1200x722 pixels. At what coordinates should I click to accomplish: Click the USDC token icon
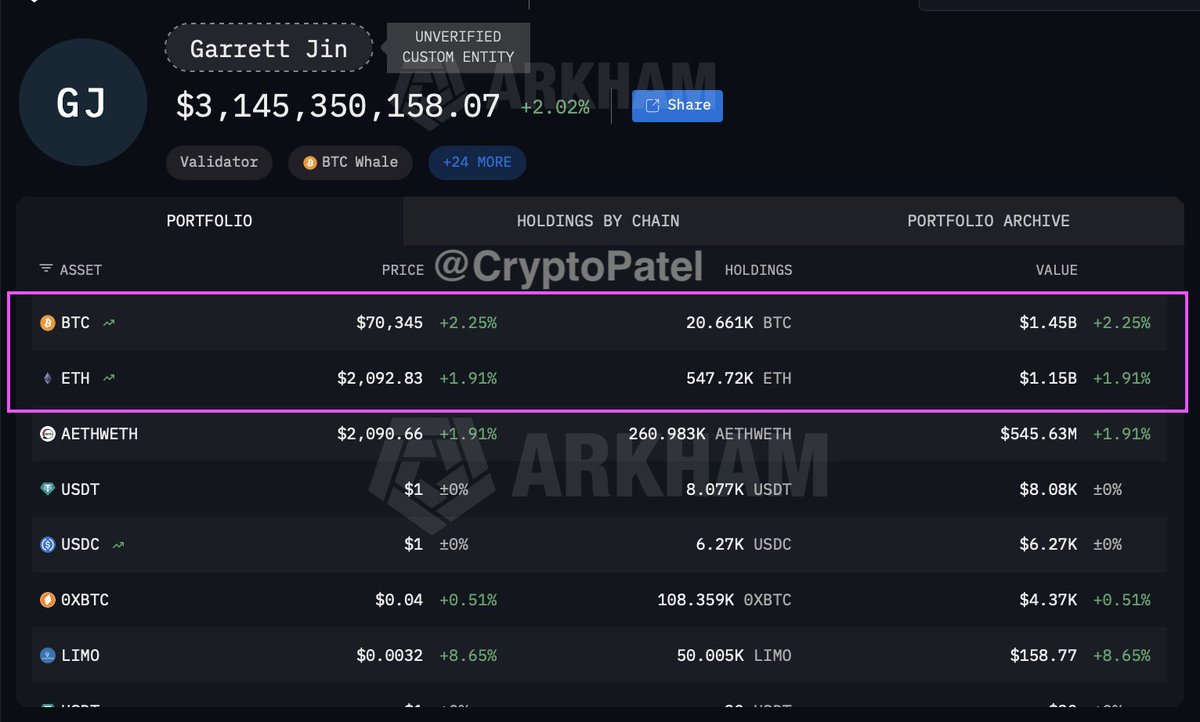47,545
